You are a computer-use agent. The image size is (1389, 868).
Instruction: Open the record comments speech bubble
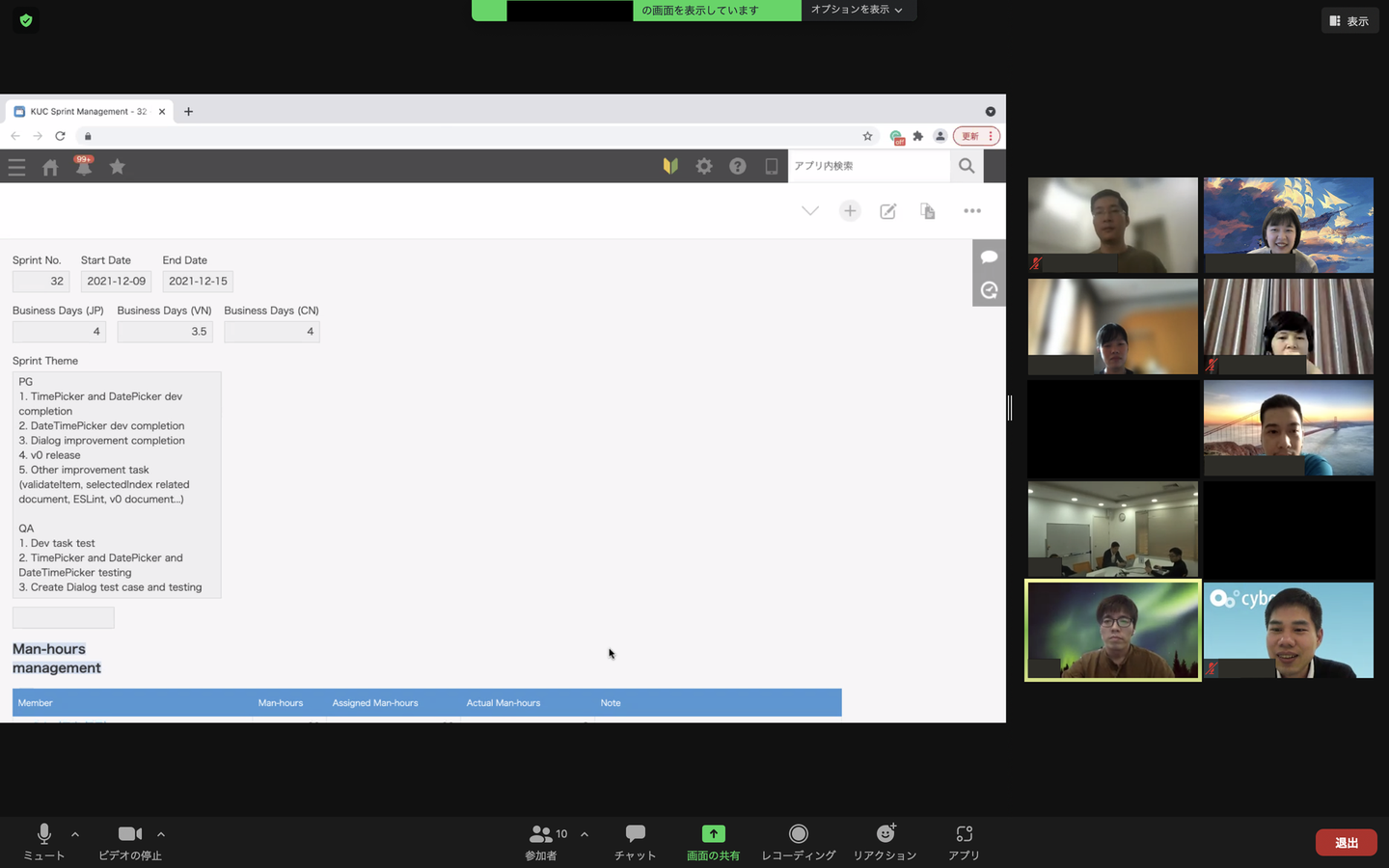989,257
